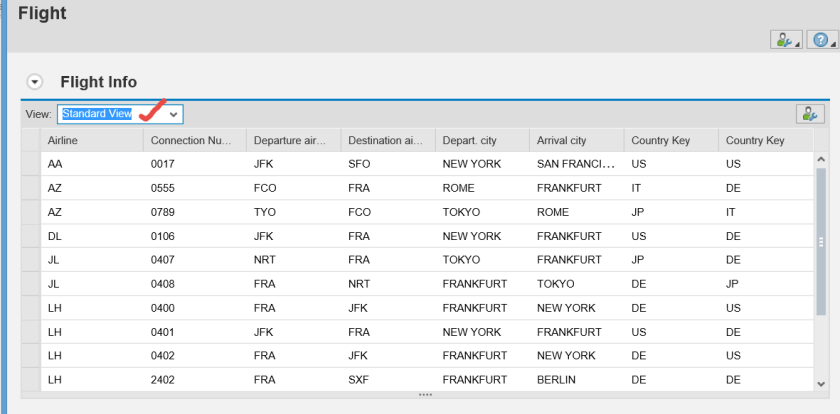Click the Departure airport column header
840x414 pixels.
[291, 140]
